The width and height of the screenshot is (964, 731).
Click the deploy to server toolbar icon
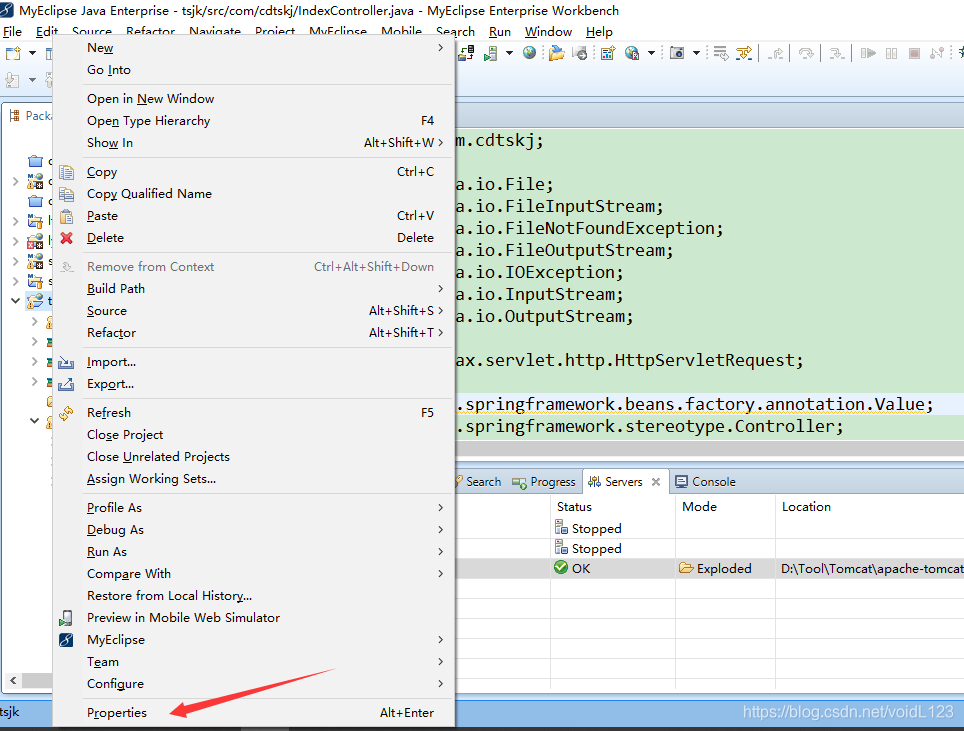pyautogui.click(x=467, y=53)
